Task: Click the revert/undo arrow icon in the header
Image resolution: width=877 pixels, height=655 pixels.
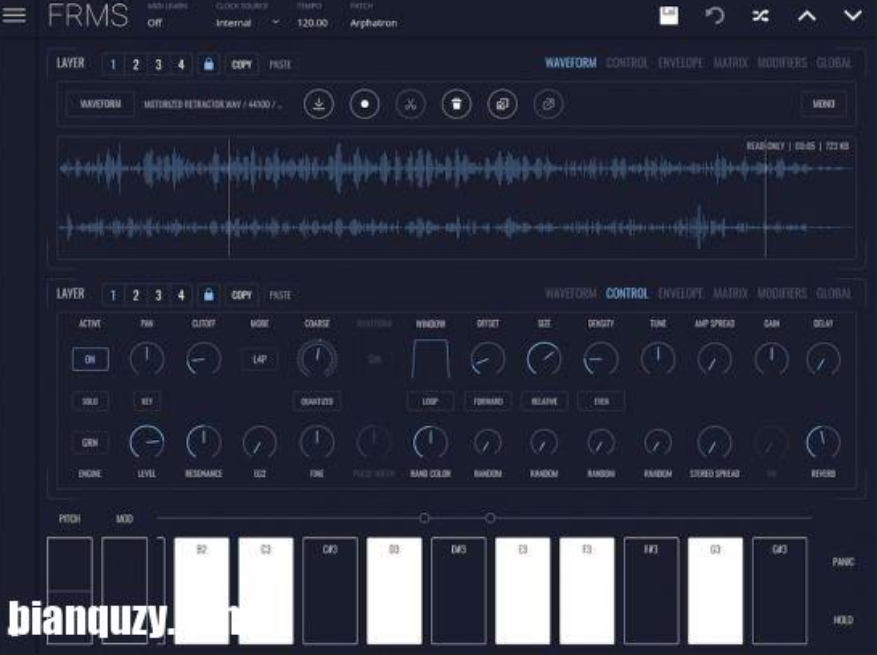Action: [715, 16]
